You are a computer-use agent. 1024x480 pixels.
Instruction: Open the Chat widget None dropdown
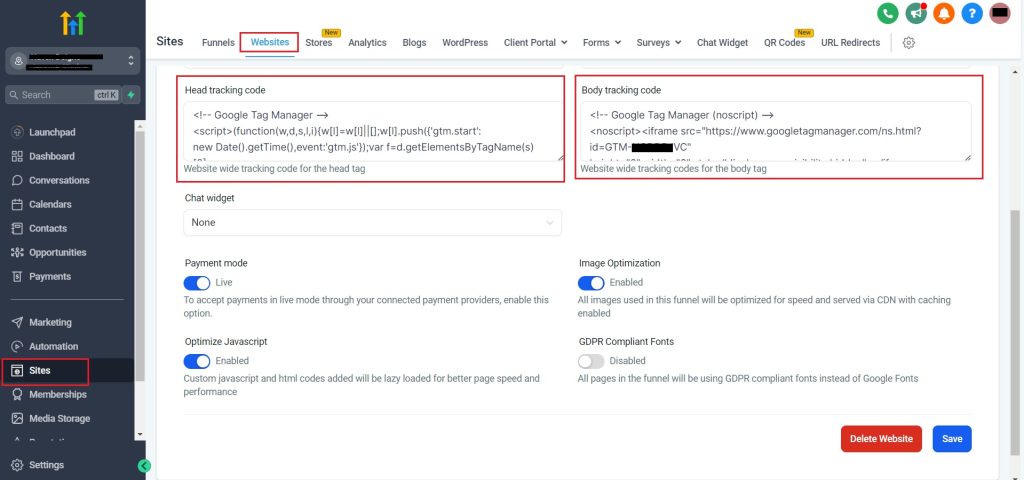372,223
